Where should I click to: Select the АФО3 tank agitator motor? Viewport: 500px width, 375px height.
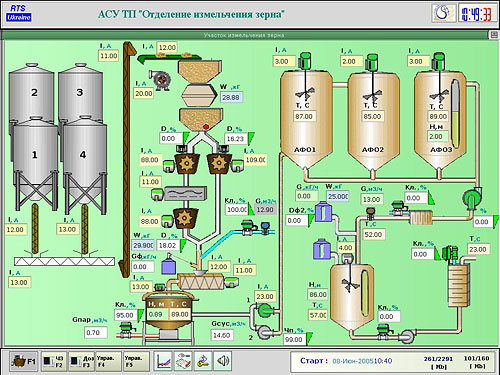pyautogui.click(x=439, y=62)
